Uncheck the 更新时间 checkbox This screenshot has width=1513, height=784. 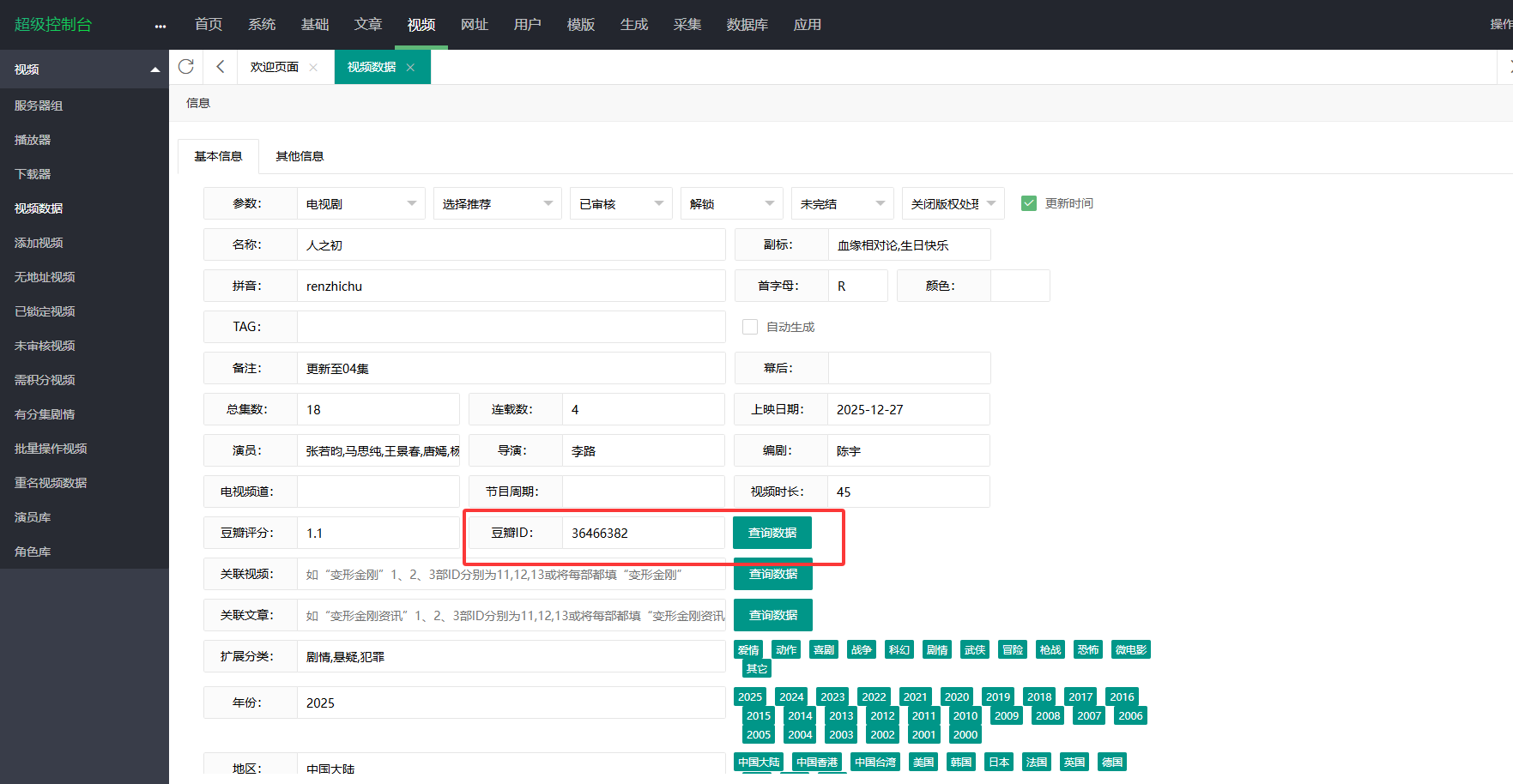1028,203
